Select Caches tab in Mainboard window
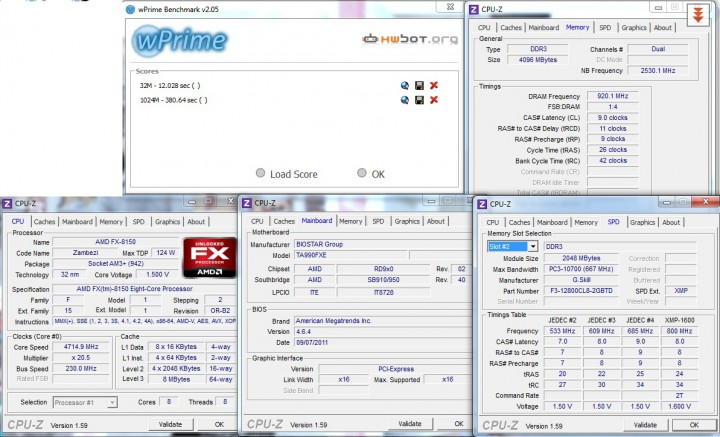 click(284, 221)
